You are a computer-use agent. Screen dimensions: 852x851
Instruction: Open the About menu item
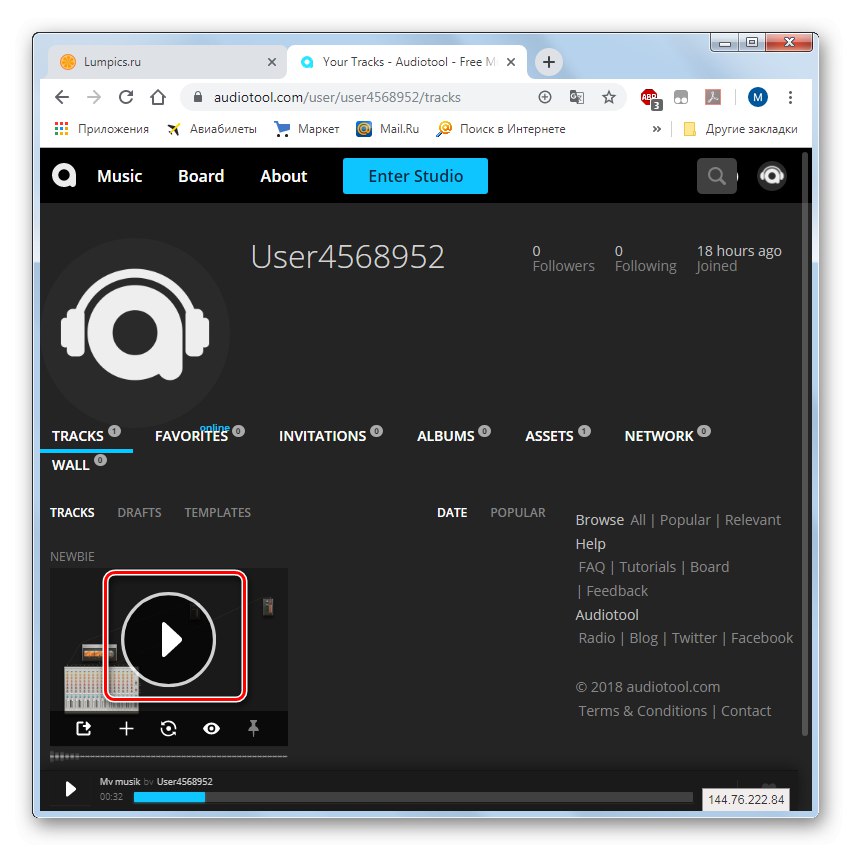(x=284, y=176)
